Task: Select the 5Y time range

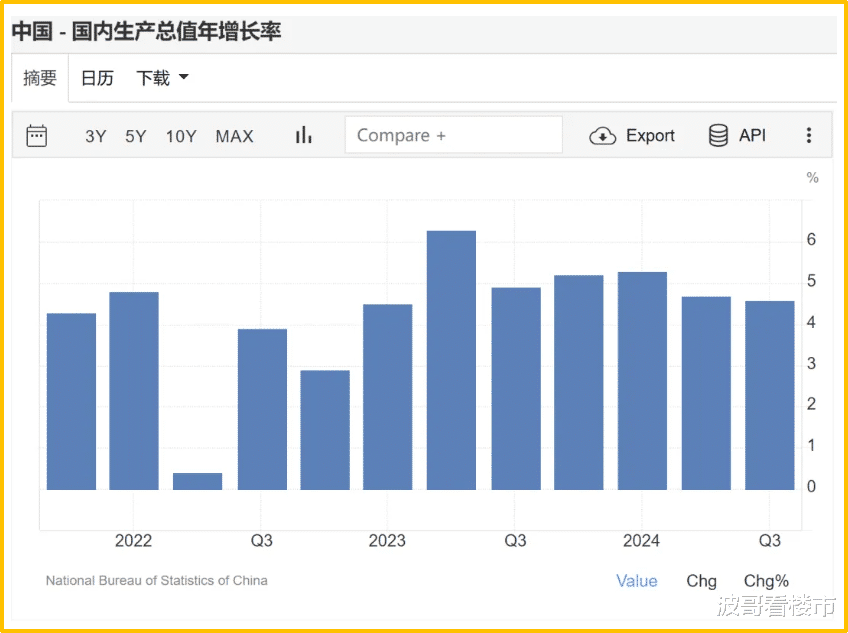Action: [x=136, y=136]
